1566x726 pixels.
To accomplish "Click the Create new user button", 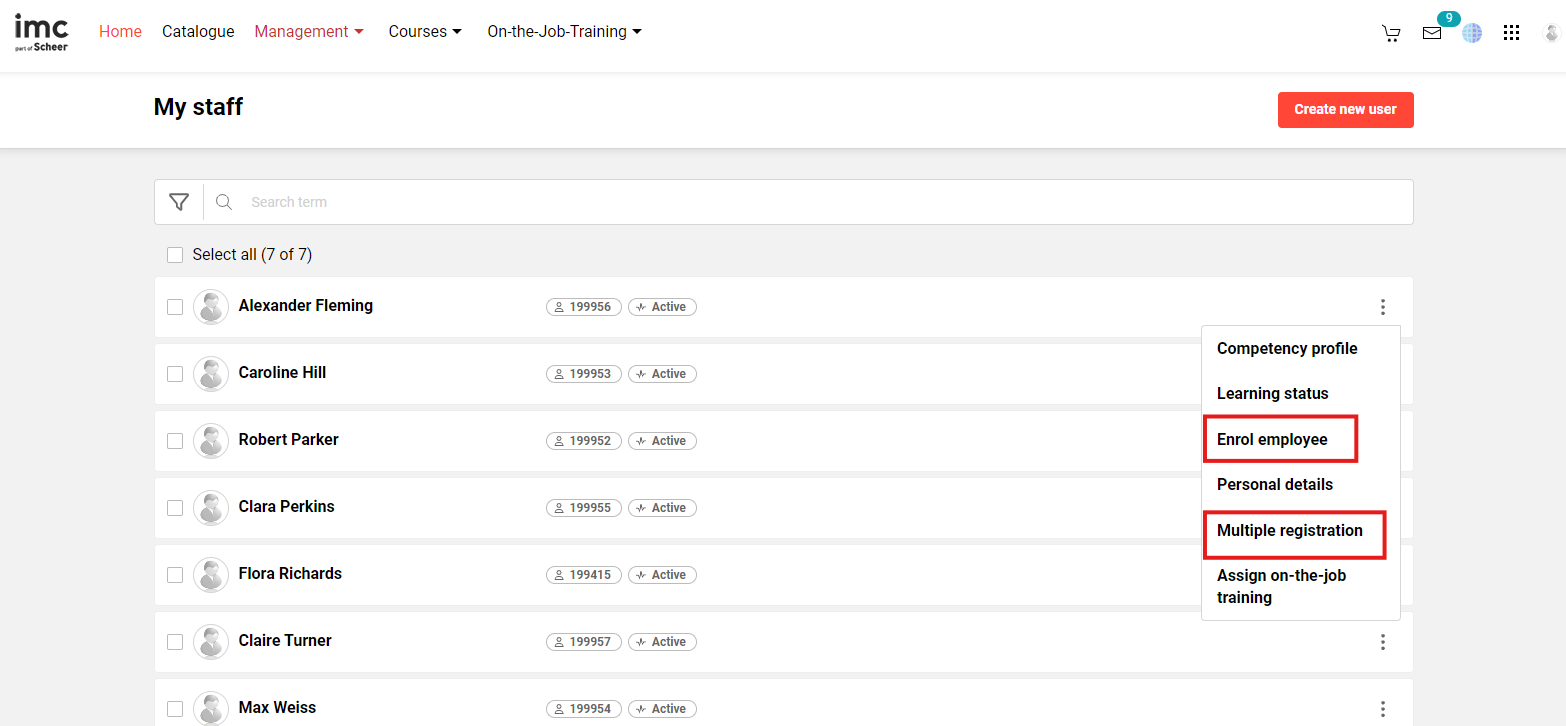I will [x=1345, y=109].
